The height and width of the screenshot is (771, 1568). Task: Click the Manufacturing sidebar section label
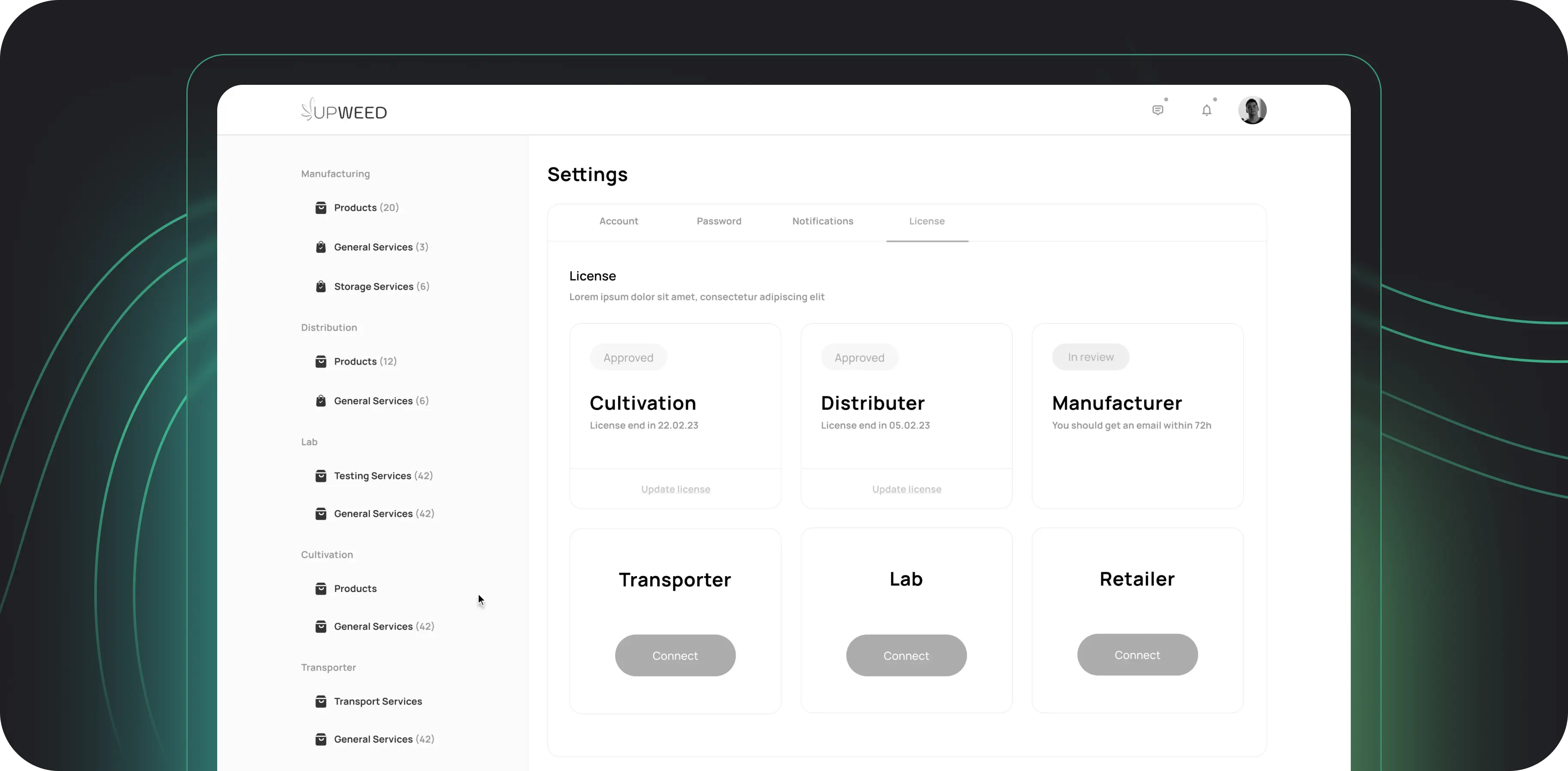point(335,174)
